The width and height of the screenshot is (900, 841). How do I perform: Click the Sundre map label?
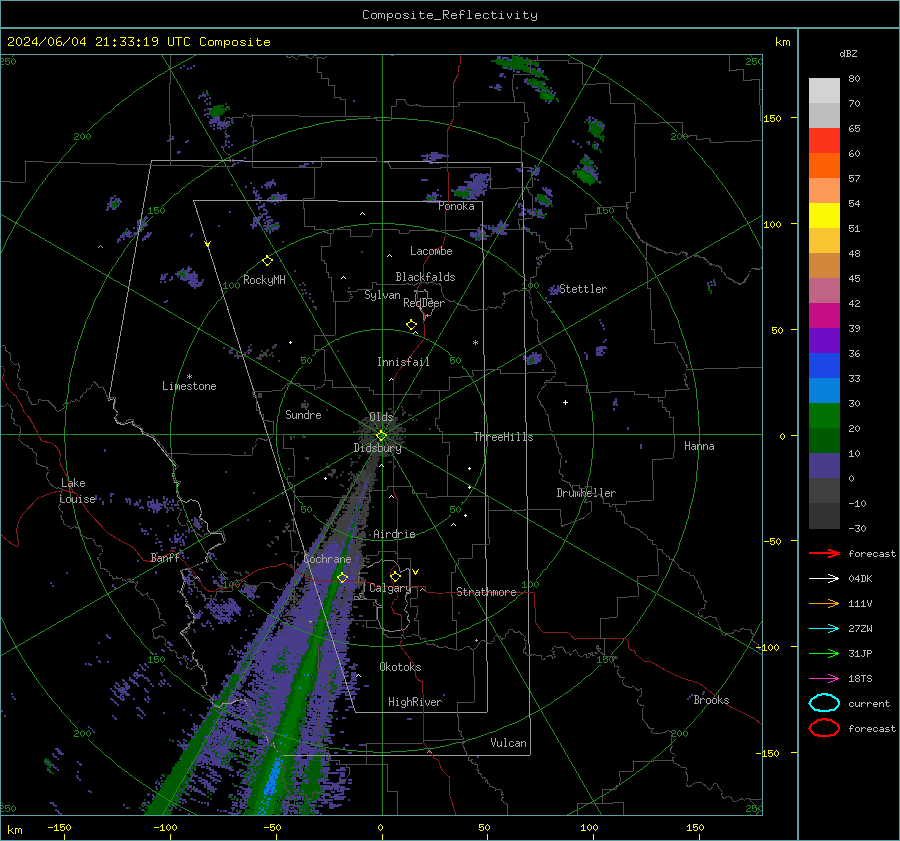click(303, 414)
